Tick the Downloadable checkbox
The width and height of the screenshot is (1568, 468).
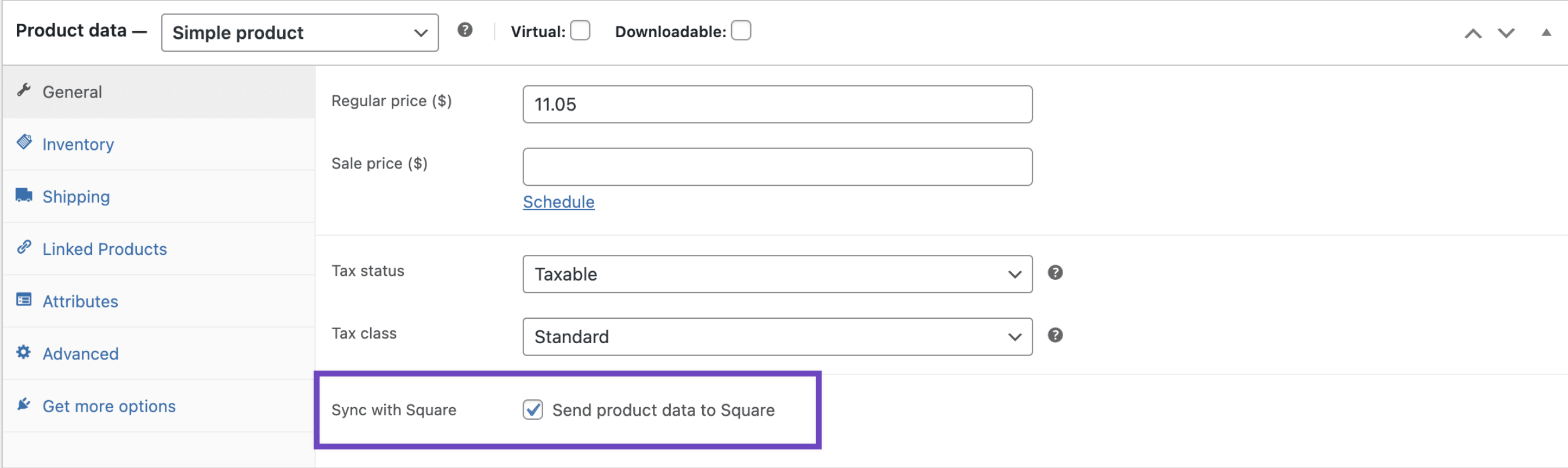tap(741, 30)
